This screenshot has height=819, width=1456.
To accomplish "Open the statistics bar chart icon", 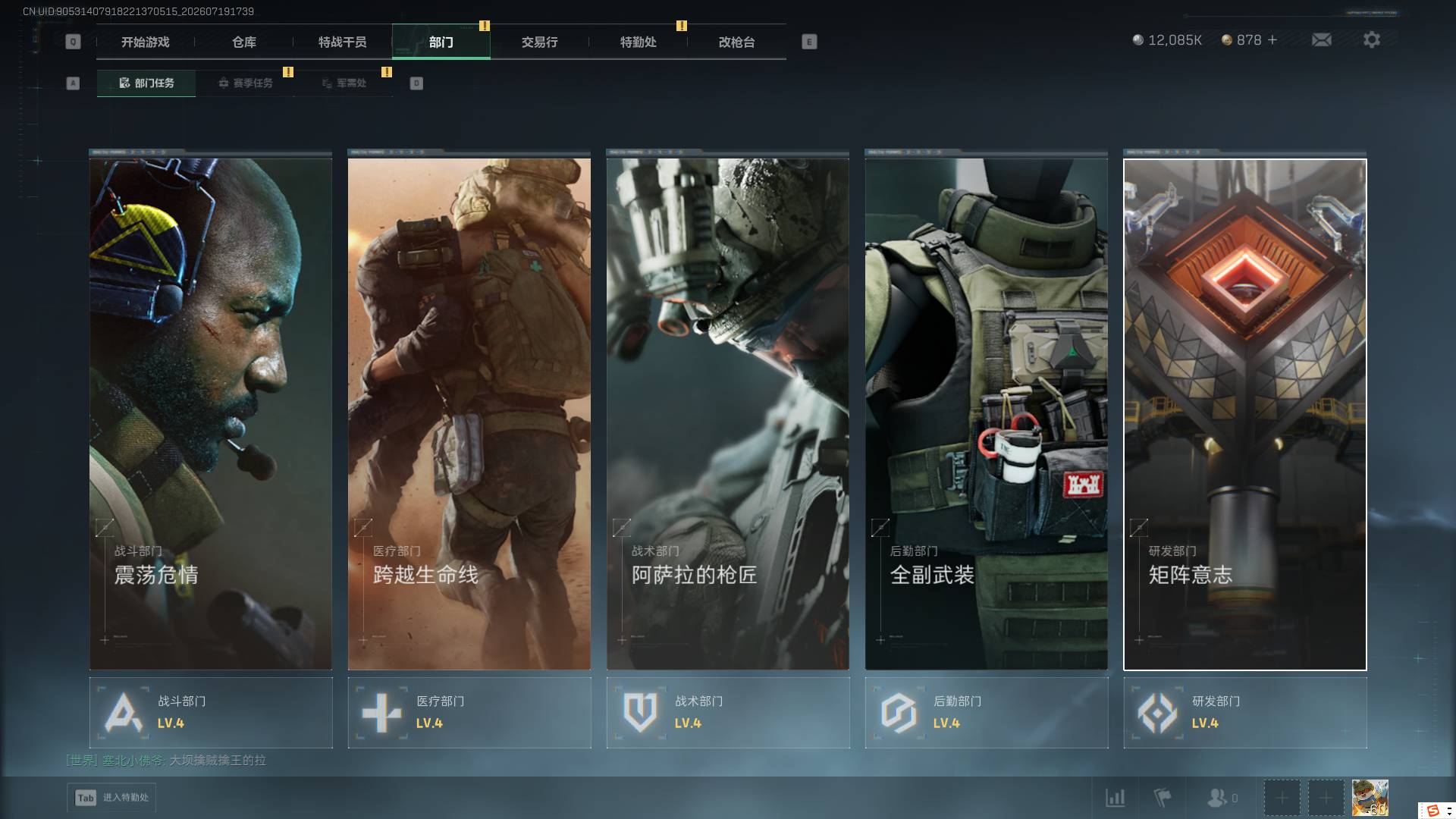I will tap(1116, 798).
